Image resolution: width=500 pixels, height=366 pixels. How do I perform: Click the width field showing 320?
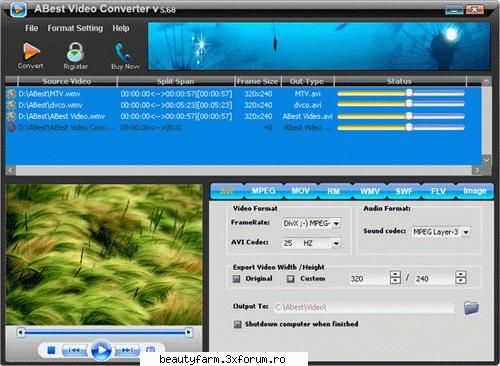(369, 279)
